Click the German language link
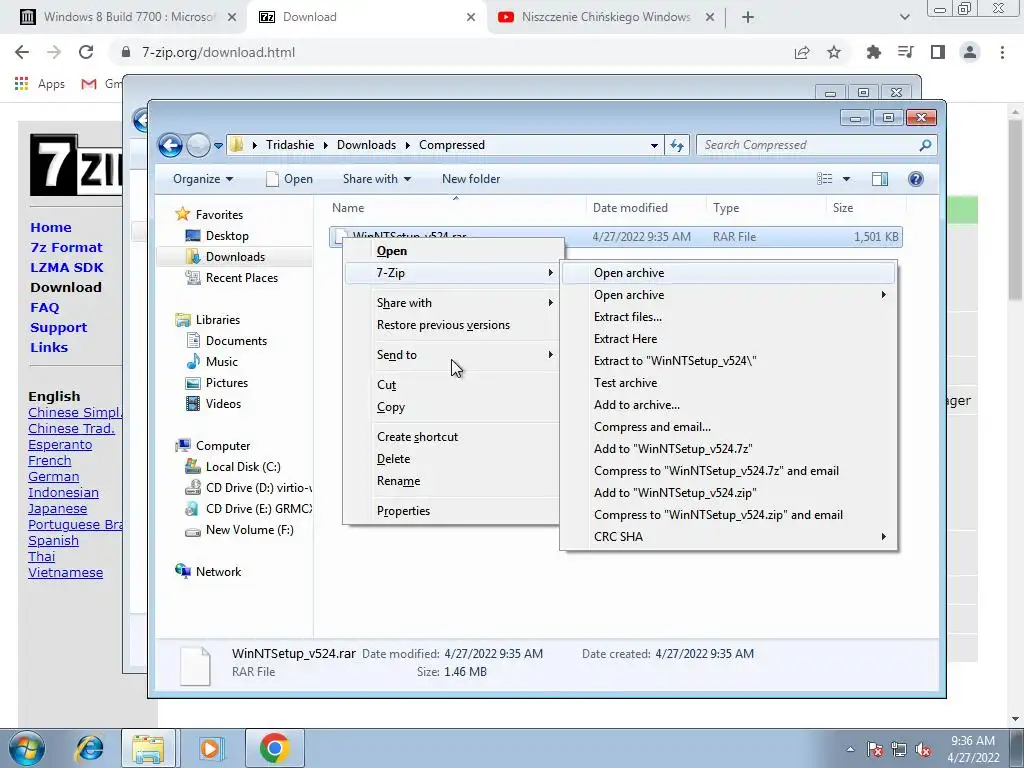The height and width of the screenshot is (768, 1024). [54, 477]
